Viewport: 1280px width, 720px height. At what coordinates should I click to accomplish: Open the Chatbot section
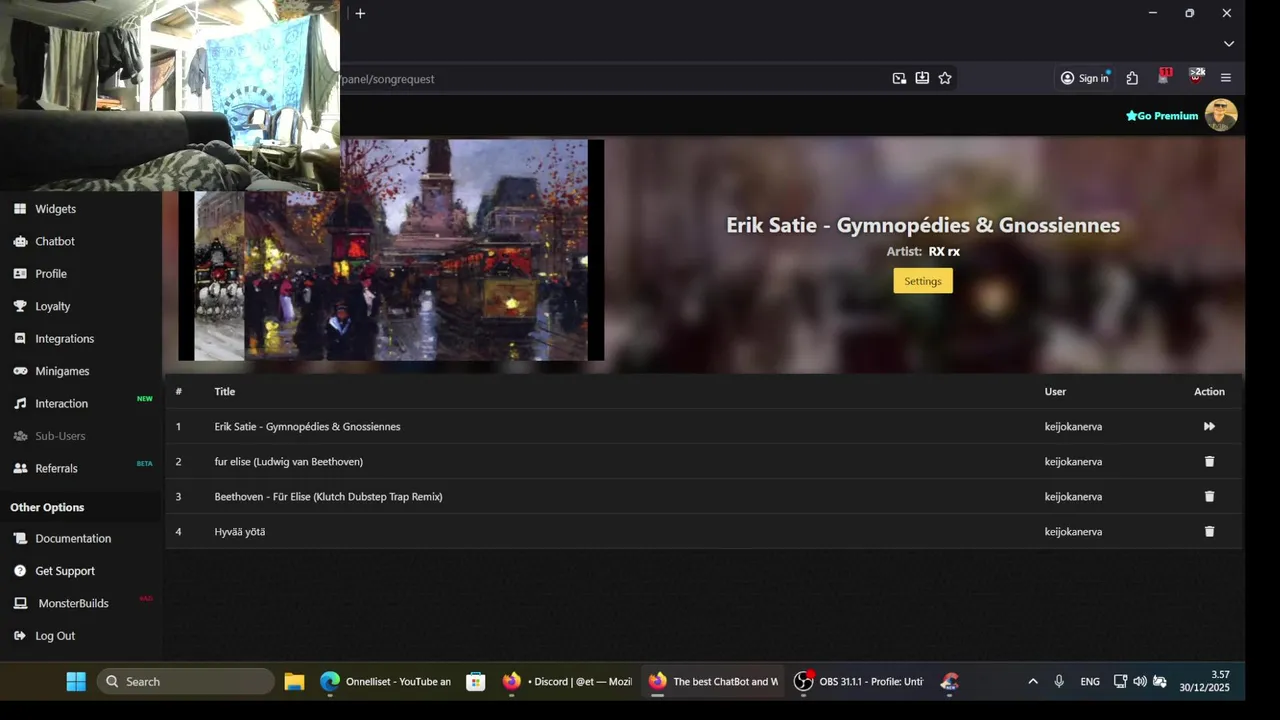55,241
